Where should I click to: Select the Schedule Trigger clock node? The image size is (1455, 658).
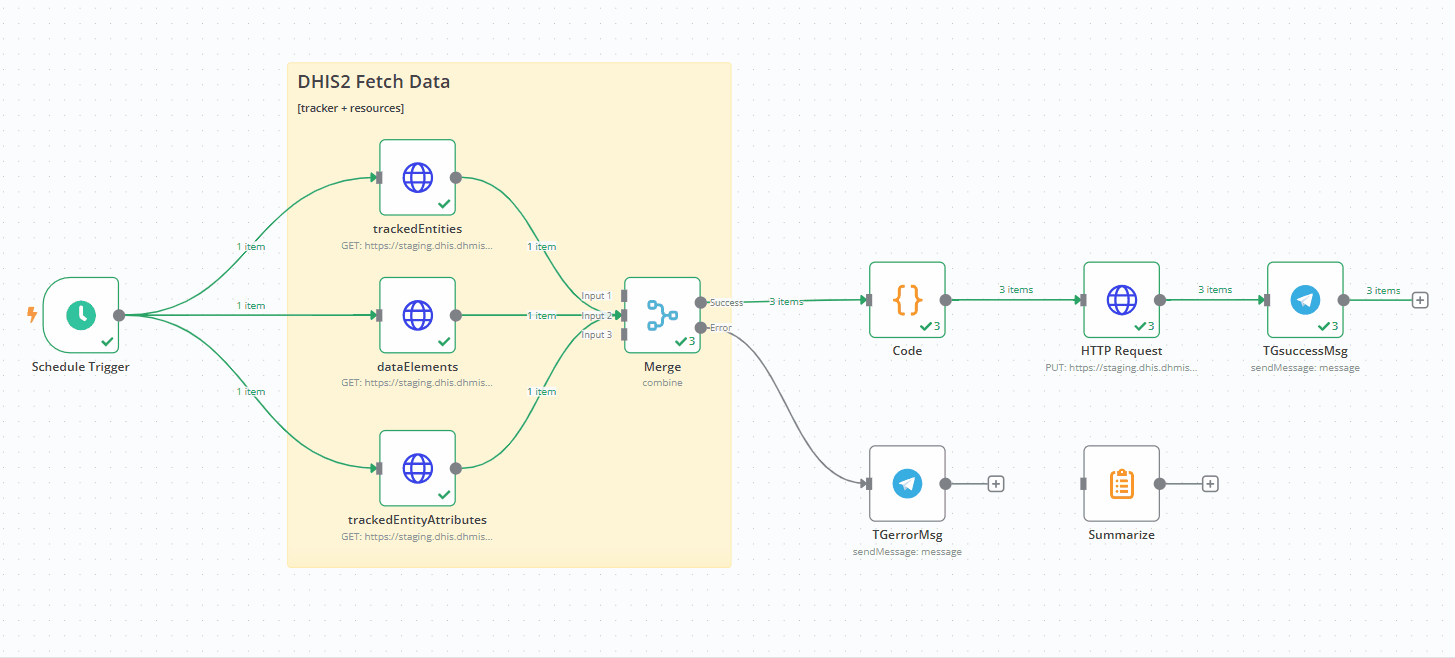pos(81,315)
